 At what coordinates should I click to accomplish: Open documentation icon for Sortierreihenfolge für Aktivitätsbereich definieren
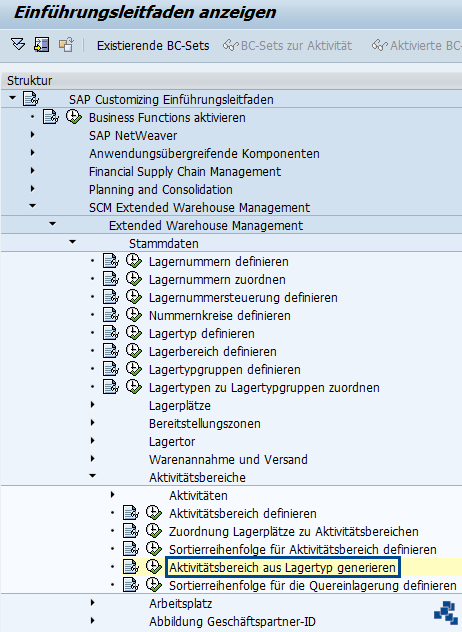click(131, 549)
